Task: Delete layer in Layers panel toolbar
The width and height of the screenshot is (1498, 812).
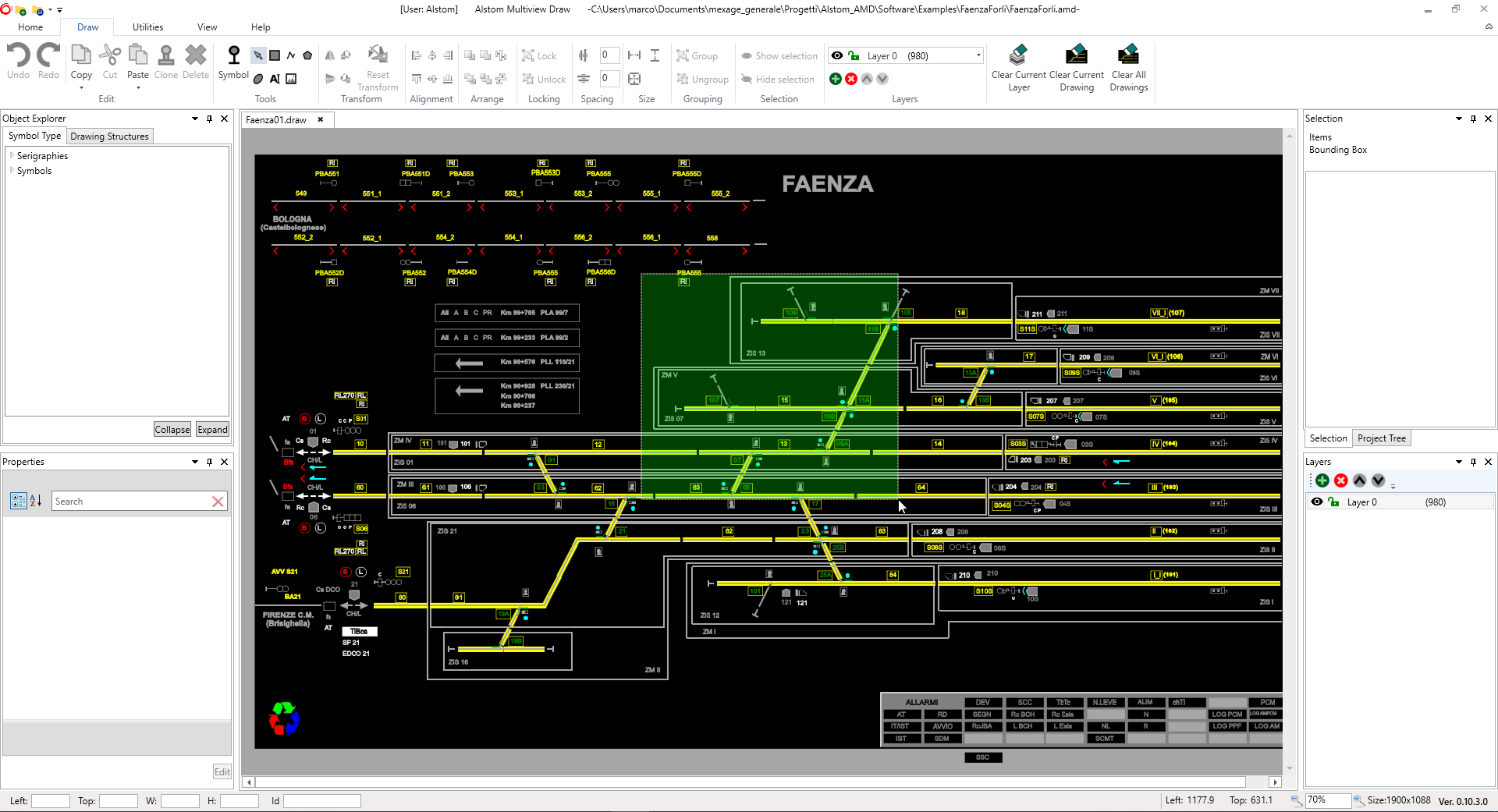Action: pyautogui.click(x=1341, y=480)
